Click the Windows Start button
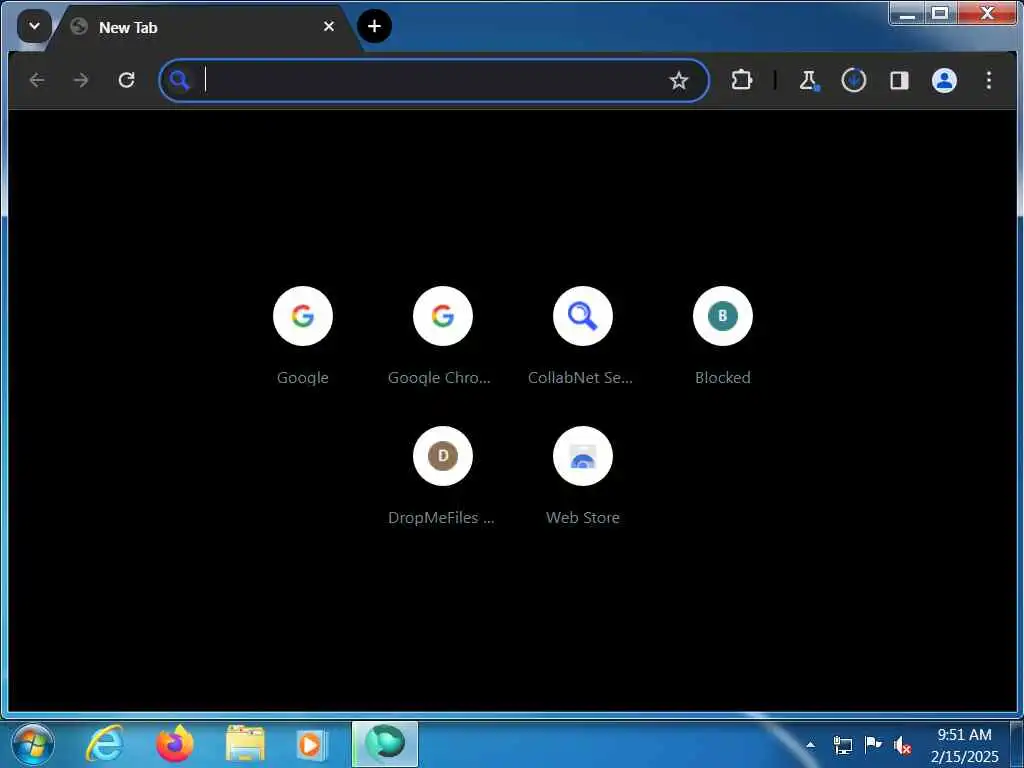This screenshot has width=1024, height=768. [33, 744]
